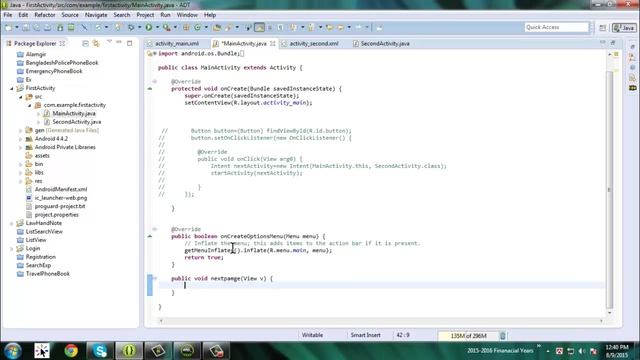Expand the folded import statements
Image resolution: width=640 pixels, height=360 pixels.
pyautogui.click(x=155, y=53)
